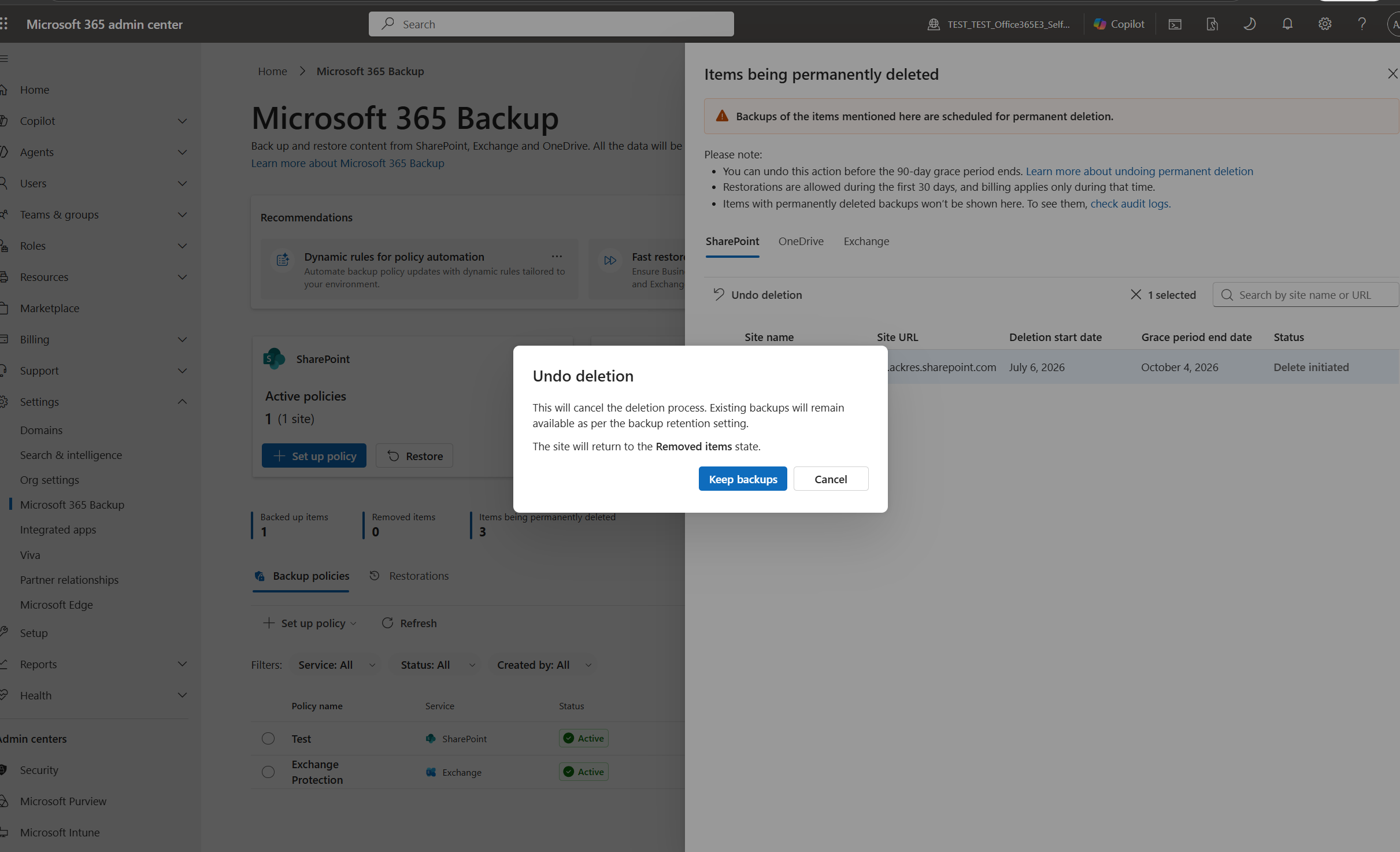Click the blue Set up policy button
This screenshot has width=1400, height=852.
[x=314, y=455]
